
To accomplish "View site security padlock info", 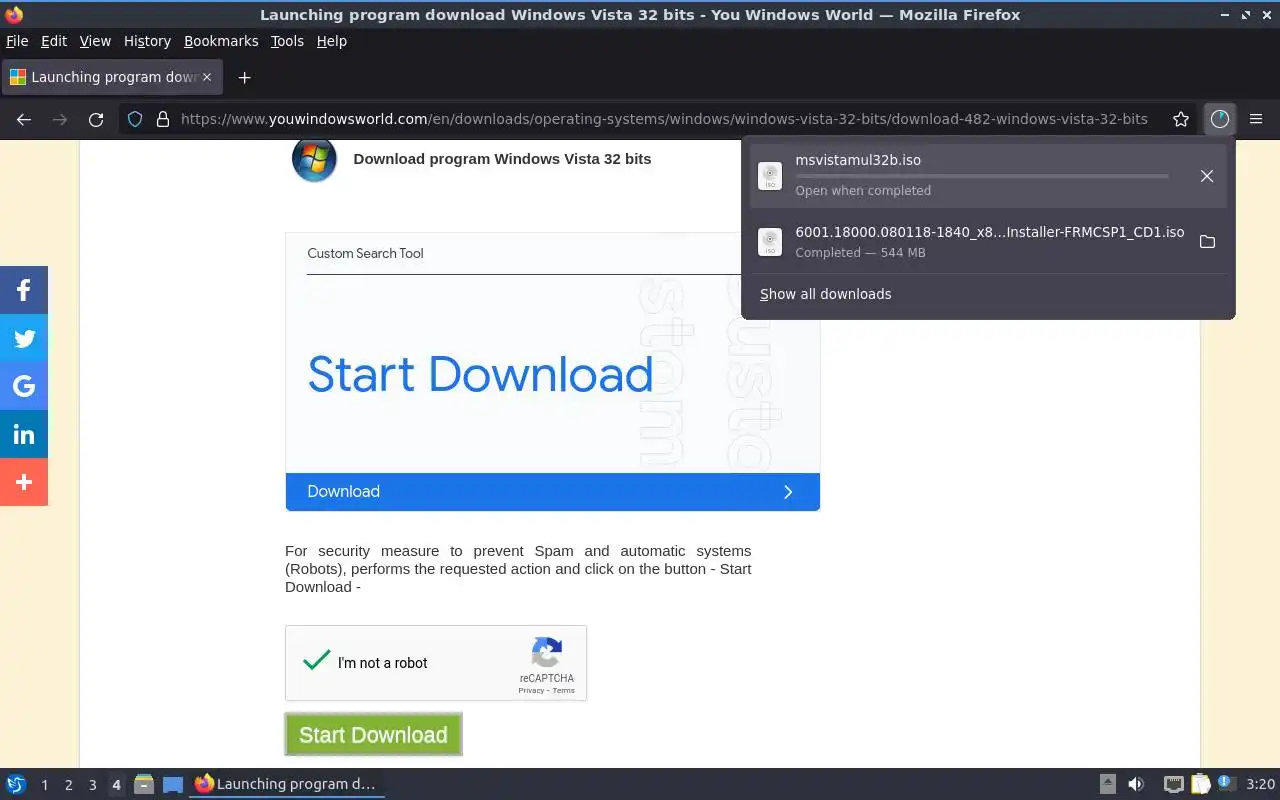I will 163,119.
